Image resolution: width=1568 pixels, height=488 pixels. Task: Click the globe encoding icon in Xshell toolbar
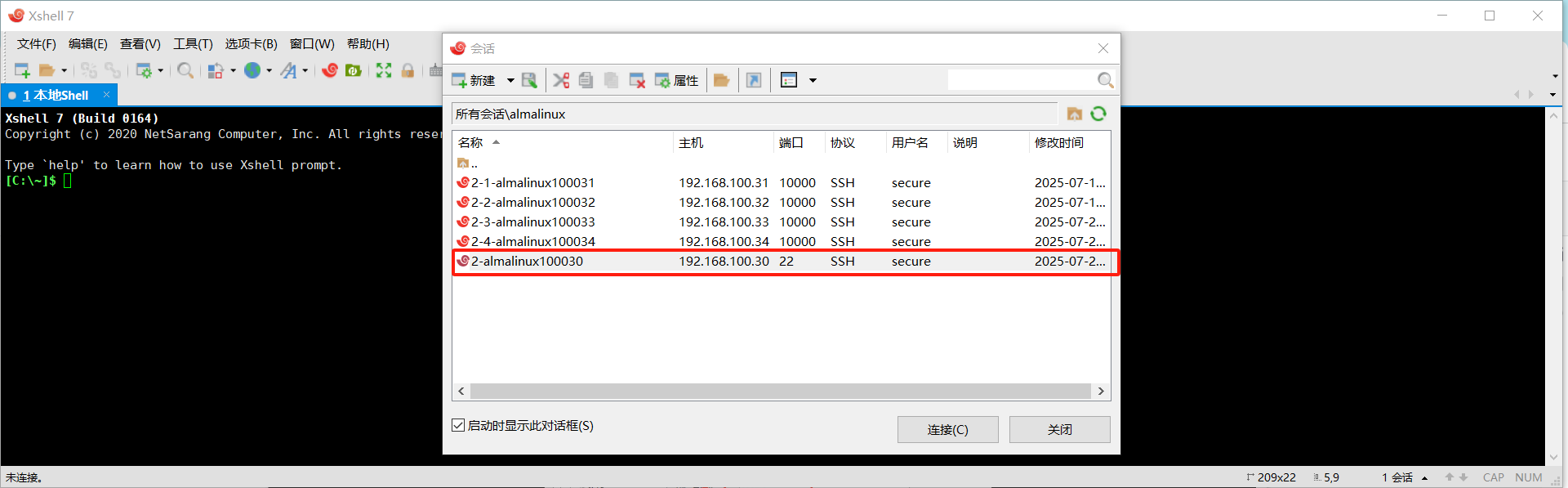point(252,70)
